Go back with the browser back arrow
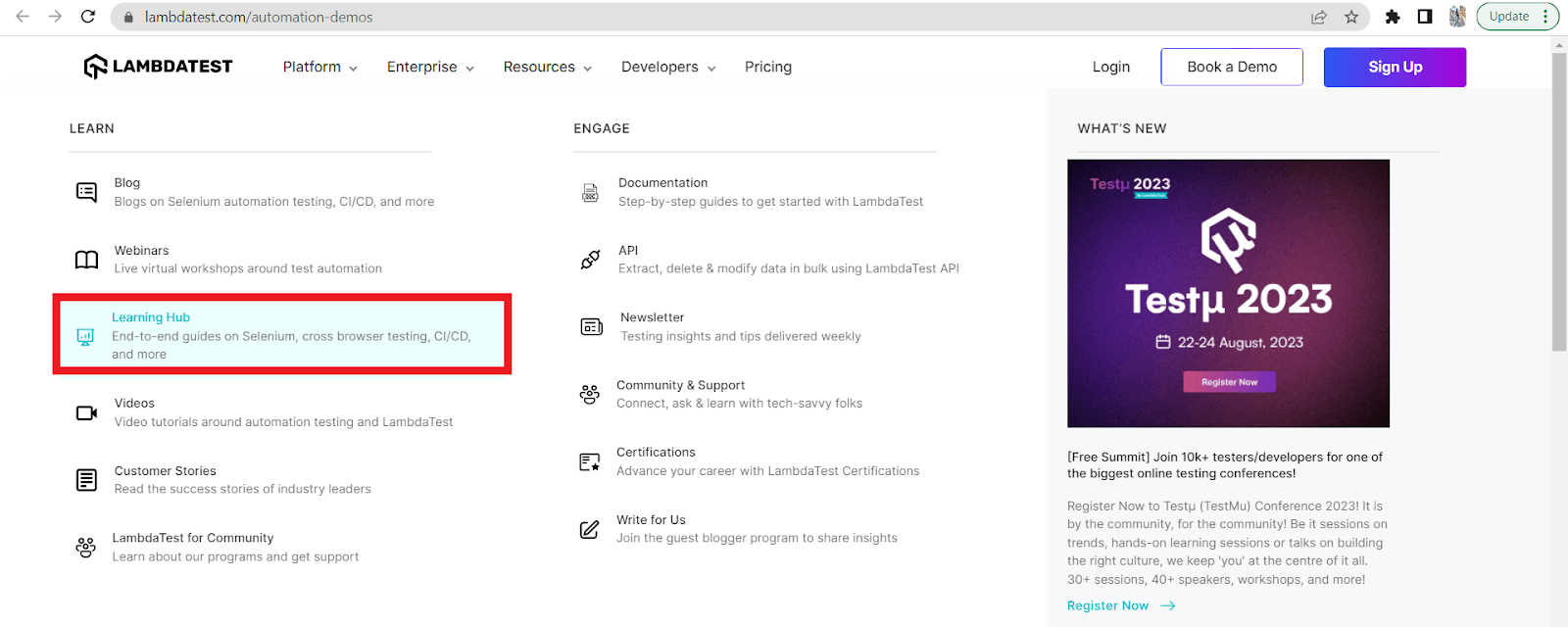The height and width of the screenshot is (627, 1568). click(x=22, y=17)
